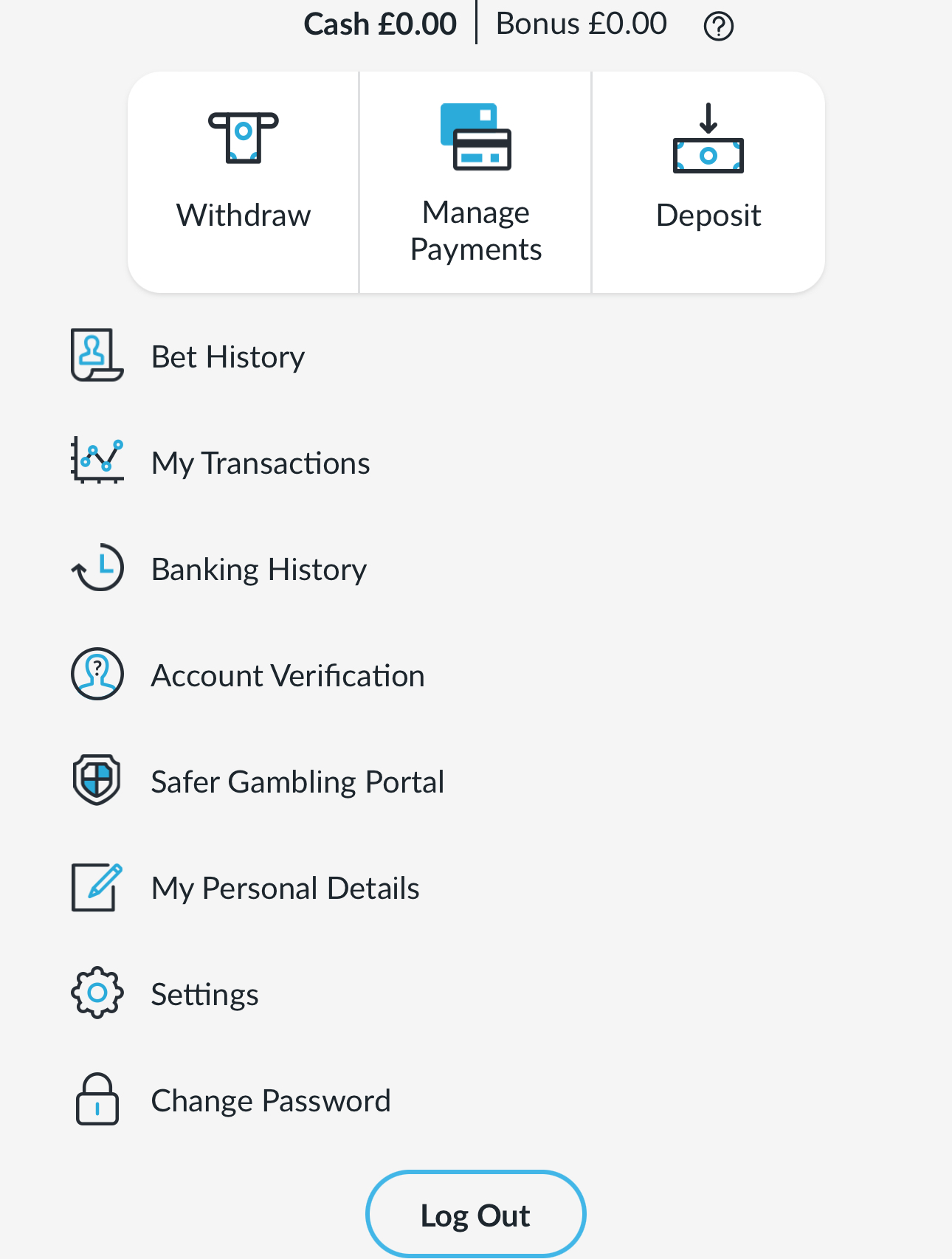Open My Transactions
This screenshot has height=1259, width=952.
point(260,462)
